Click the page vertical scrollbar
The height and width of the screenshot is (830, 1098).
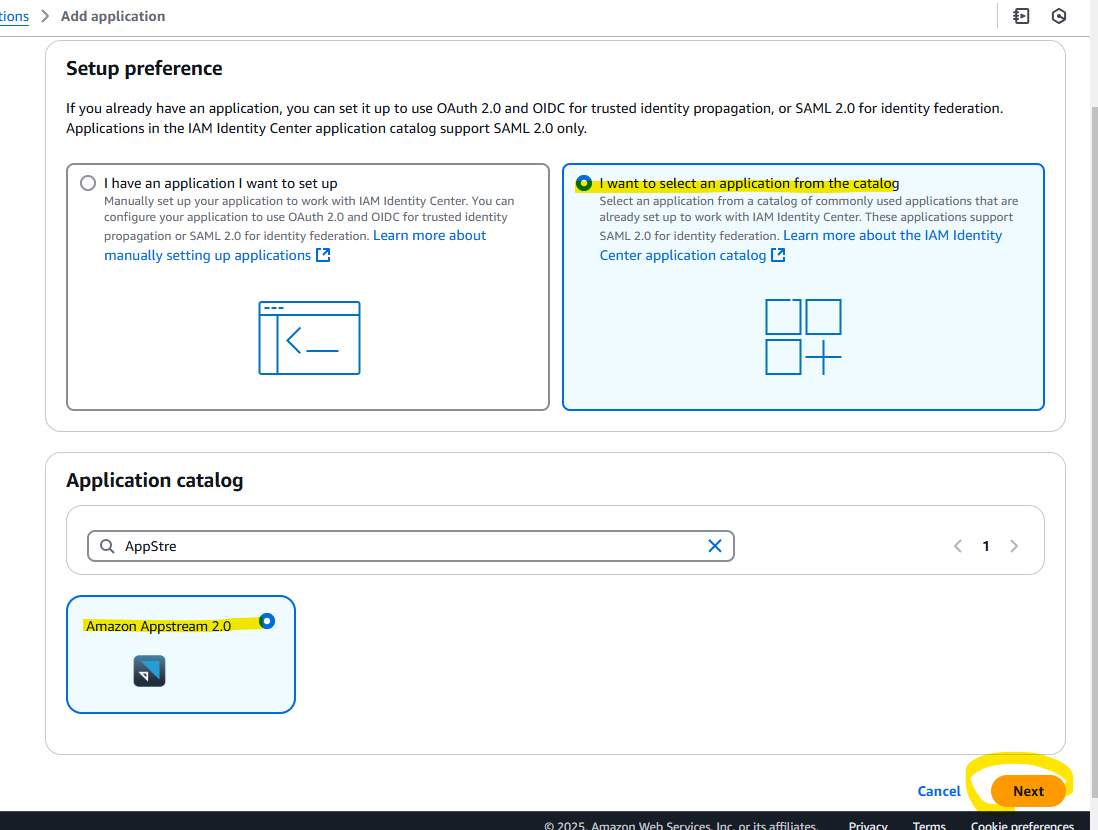tap(1094, 451)
